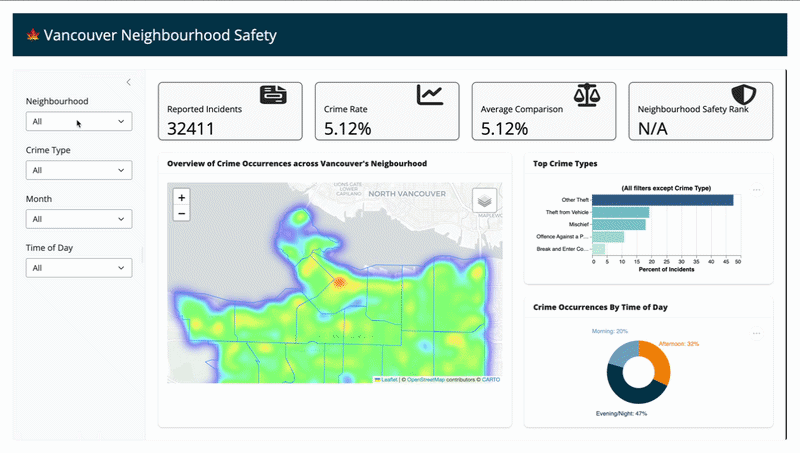Open the map layers control

[484, 200]
